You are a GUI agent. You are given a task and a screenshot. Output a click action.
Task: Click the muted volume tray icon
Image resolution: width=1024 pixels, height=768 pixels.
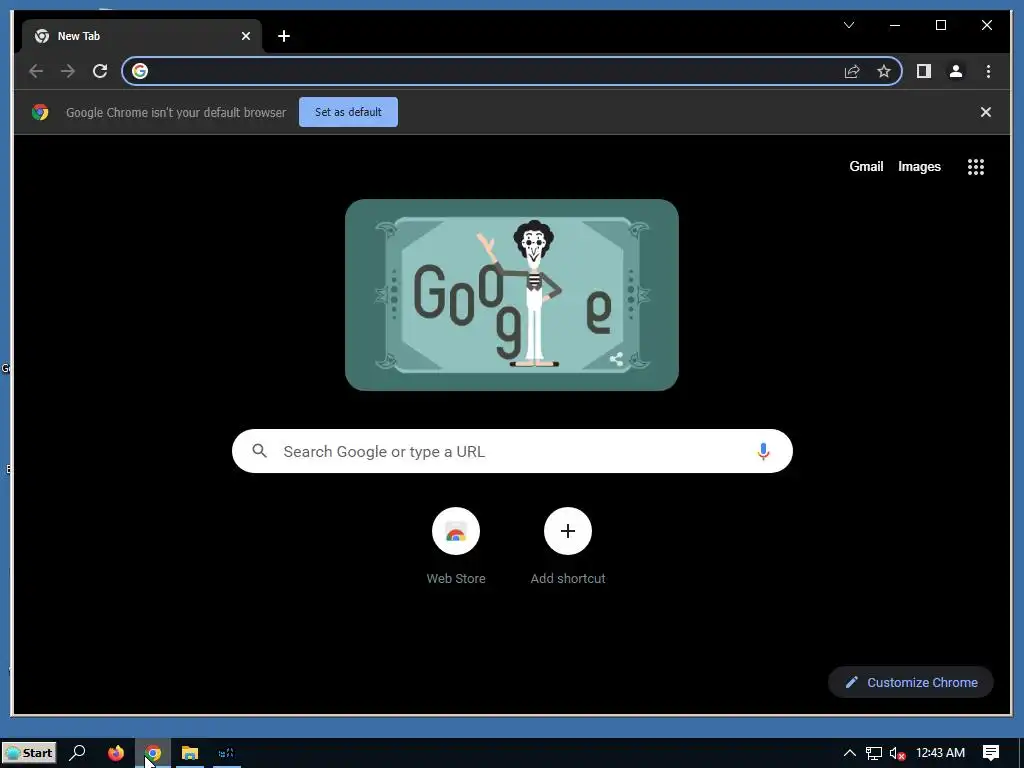(898, 753)
